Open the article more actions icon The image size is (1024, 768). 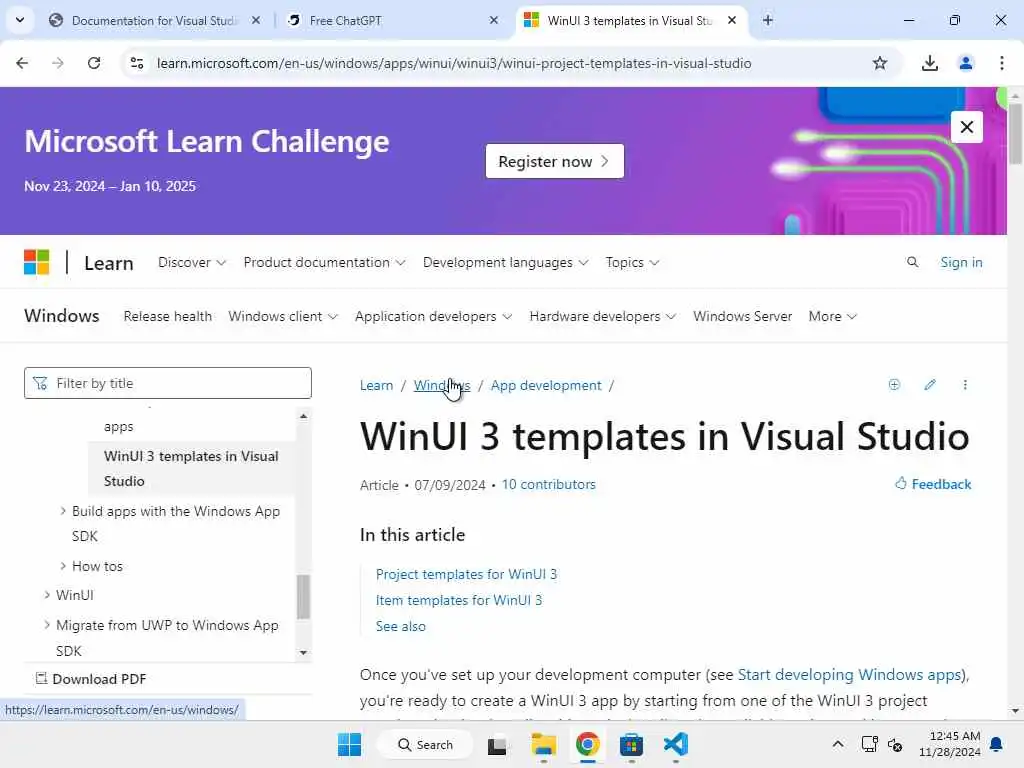[965, 385]
